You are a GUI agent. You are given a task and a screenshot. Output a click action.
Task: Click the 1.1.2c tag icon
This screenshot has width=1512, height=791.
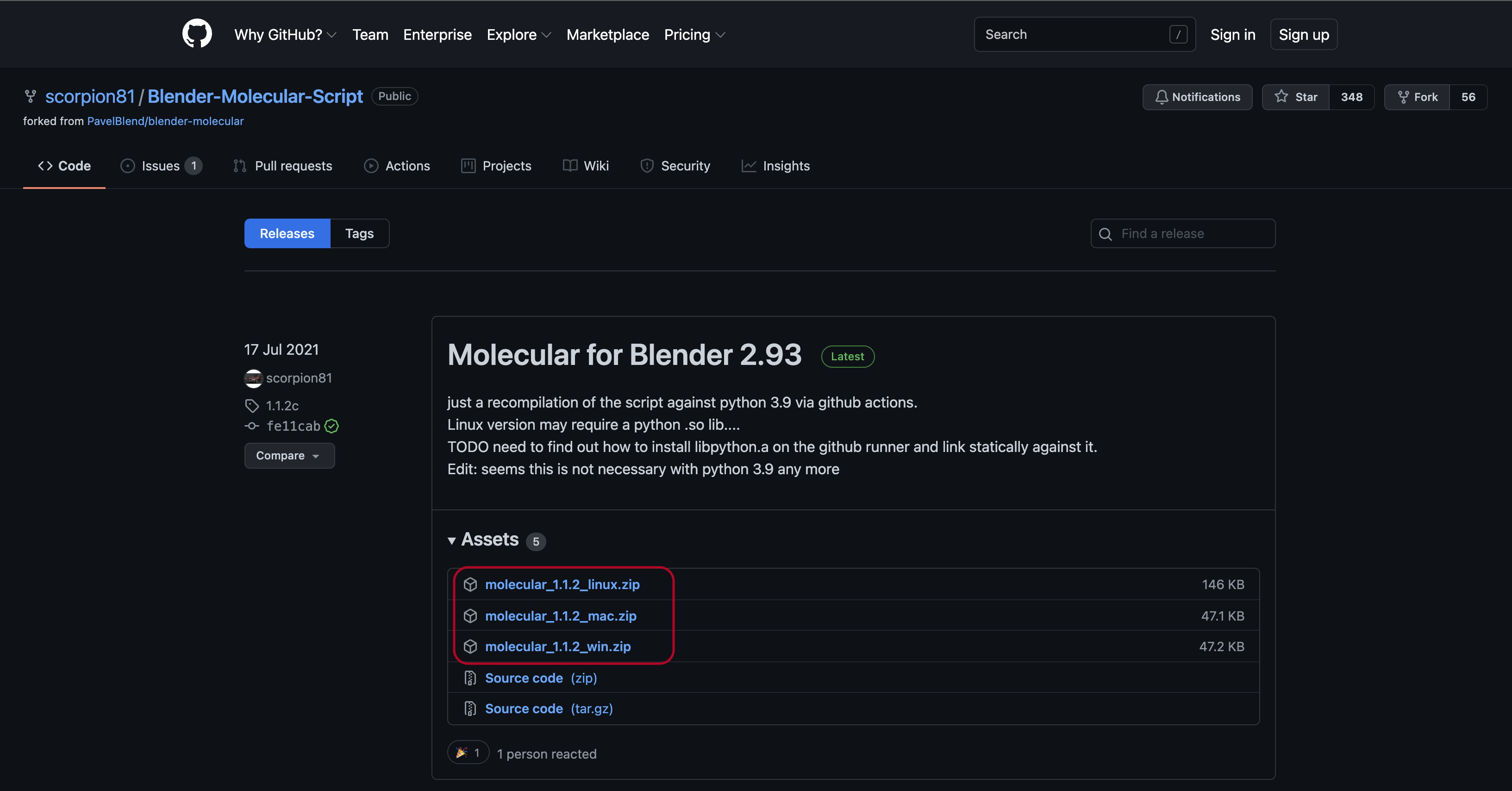[x=252, y=406]
